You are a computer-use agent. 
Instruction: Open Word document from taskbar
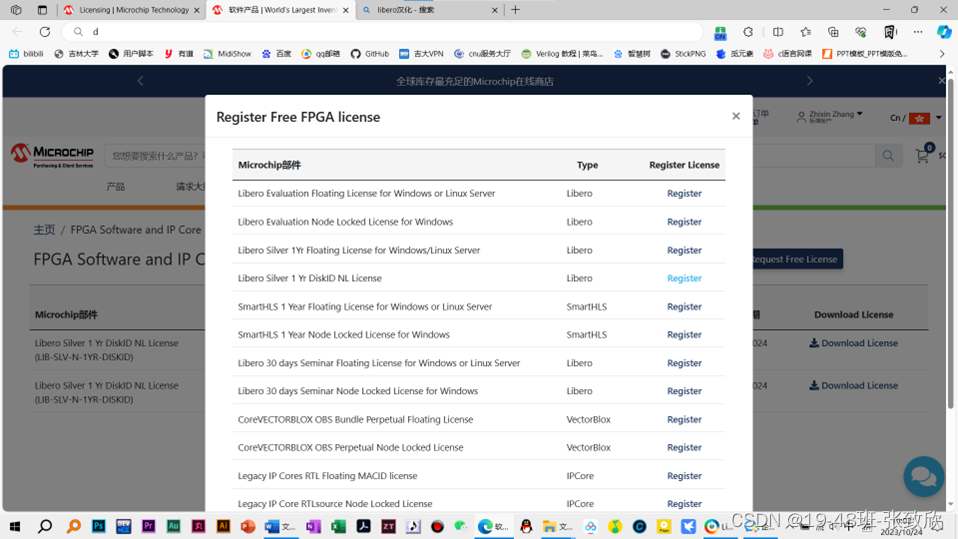pyautogui.click(x=280, y=526)
